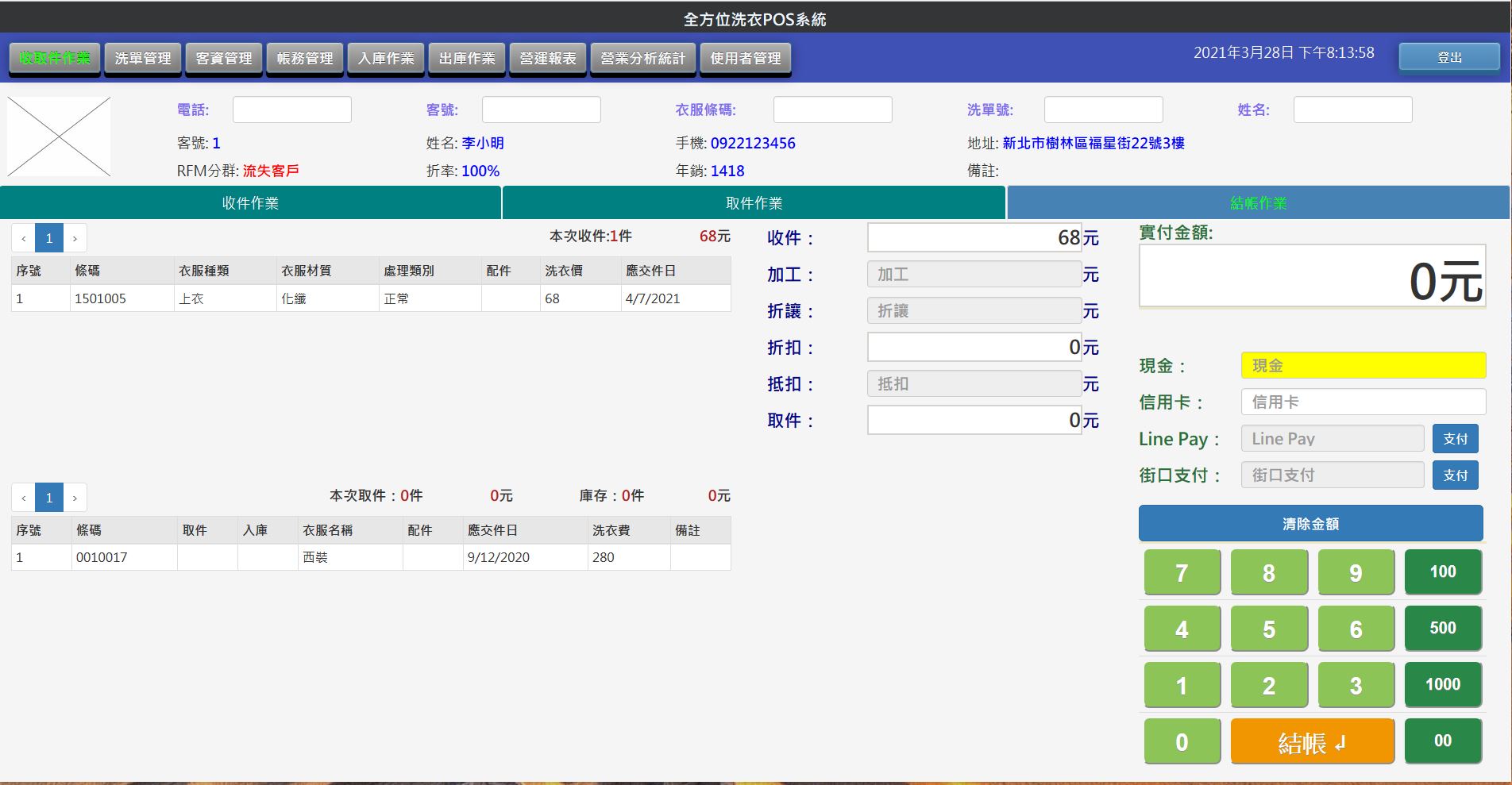Click the 清除金額 button
This screenshot has height=785, width=1512.
[1310, 524]
